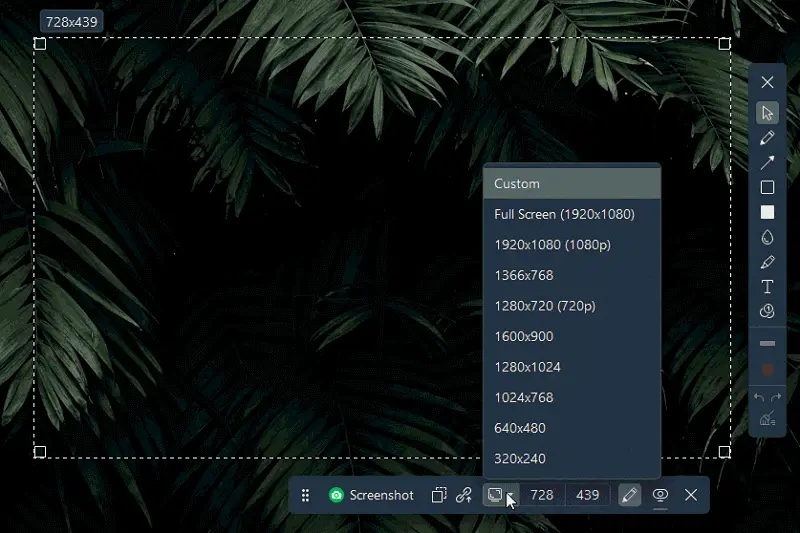Select the pencil drawing tool
Image resolution: width=800 pixels, height=533 pixels.
pyautogui.click(x=767, y=137)
